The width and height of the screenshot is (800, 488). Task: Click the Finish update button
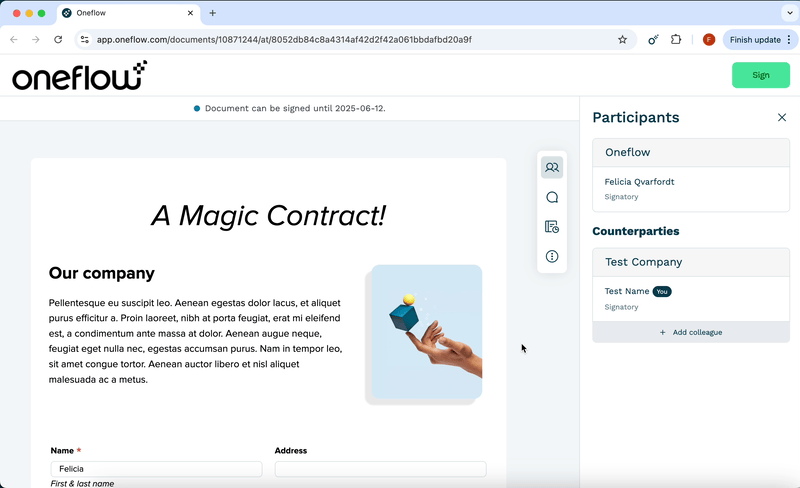click(755, 39)
